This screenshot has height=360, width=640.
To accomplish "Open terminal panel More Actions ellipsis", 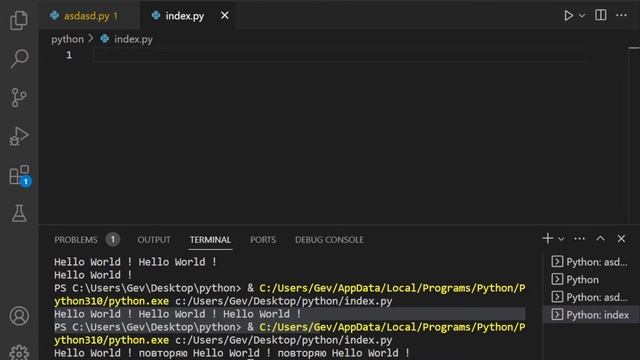I will coord(580,239).
